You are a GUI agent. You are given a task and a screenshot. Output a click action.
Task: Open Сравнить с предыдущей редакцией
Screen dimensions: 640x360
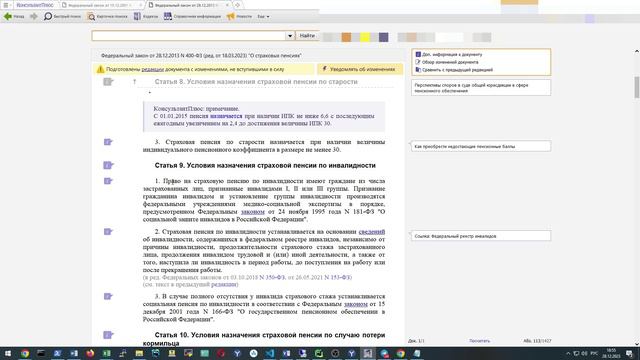(454, 70)
